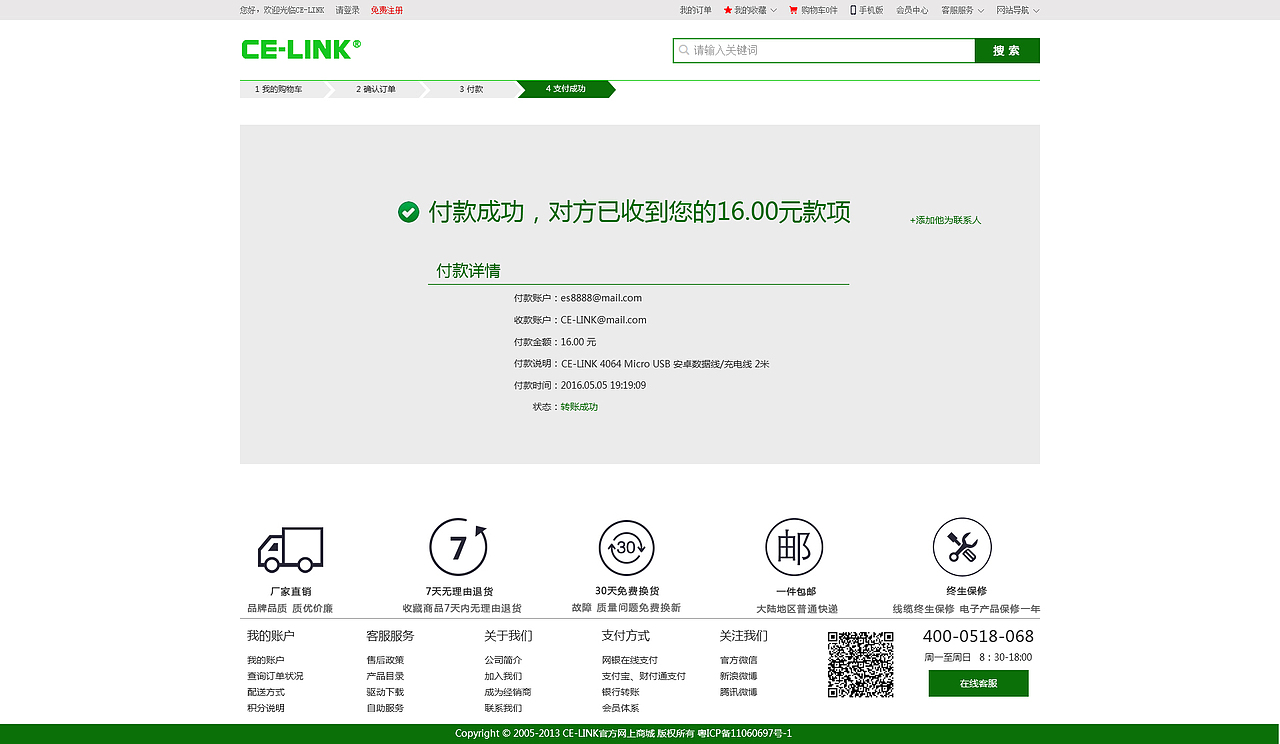Viewport: 1280px width, 744px height.
Task: Click the 请登录 link
Action: pyautogui.click(x=347, y=10)
